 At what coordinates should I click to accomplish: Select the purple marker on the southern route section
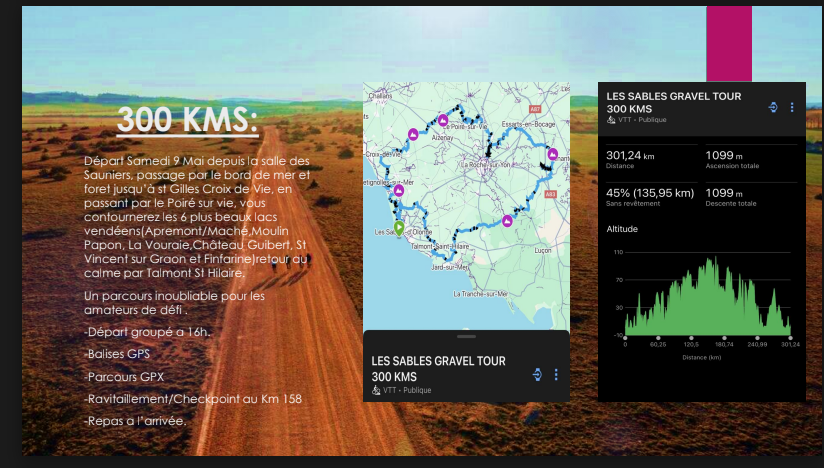[507, 221]
